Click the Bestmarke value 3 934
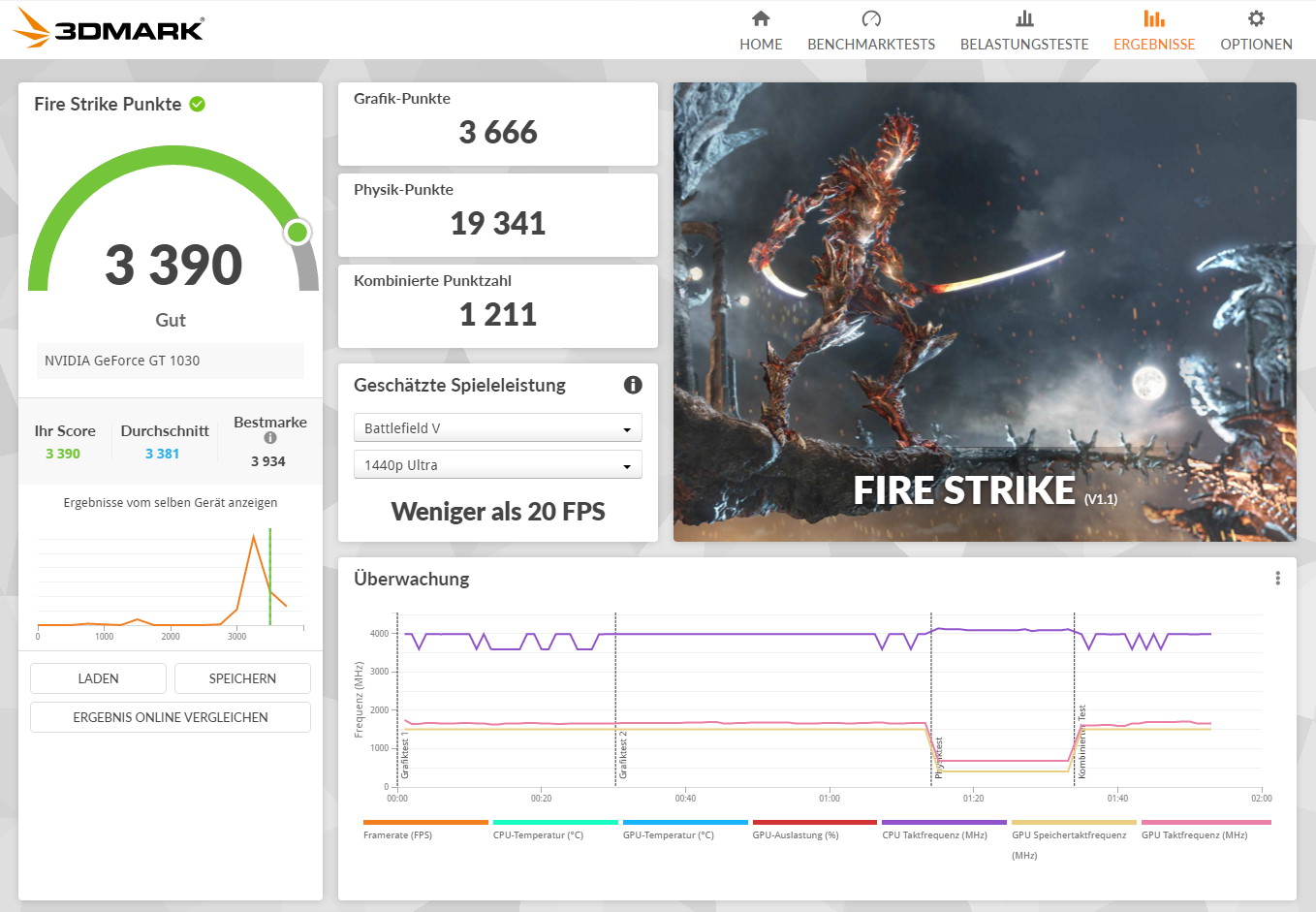 pos(268,461)
